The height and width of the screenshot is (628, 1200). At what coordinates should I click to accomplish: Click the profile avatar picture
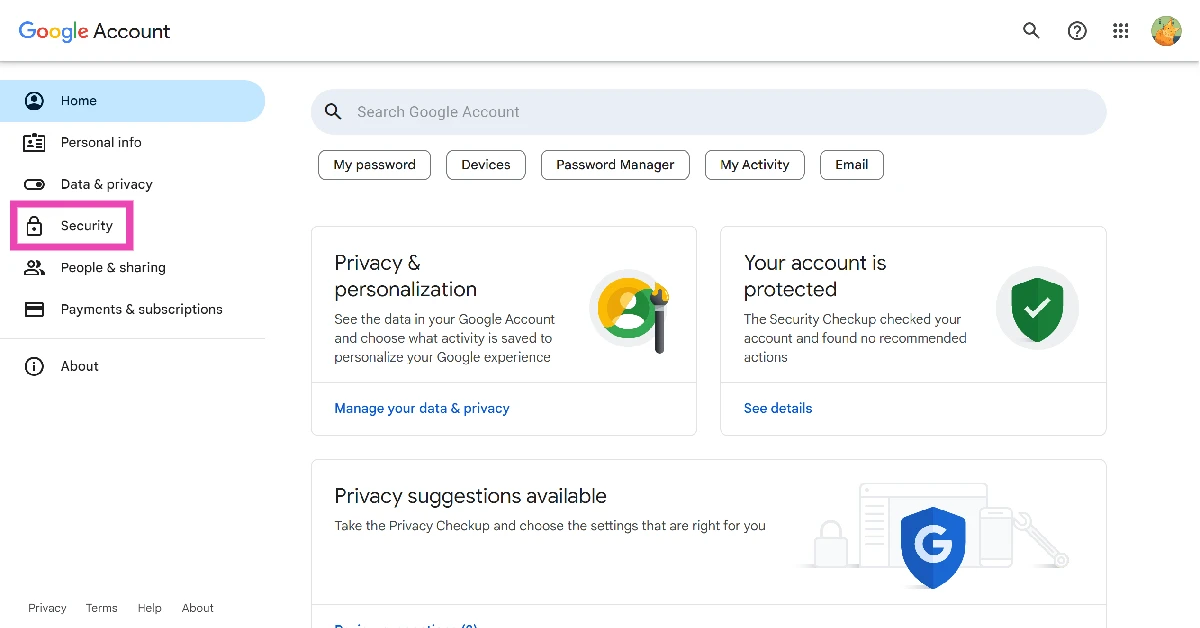(x=1166, y=31)
